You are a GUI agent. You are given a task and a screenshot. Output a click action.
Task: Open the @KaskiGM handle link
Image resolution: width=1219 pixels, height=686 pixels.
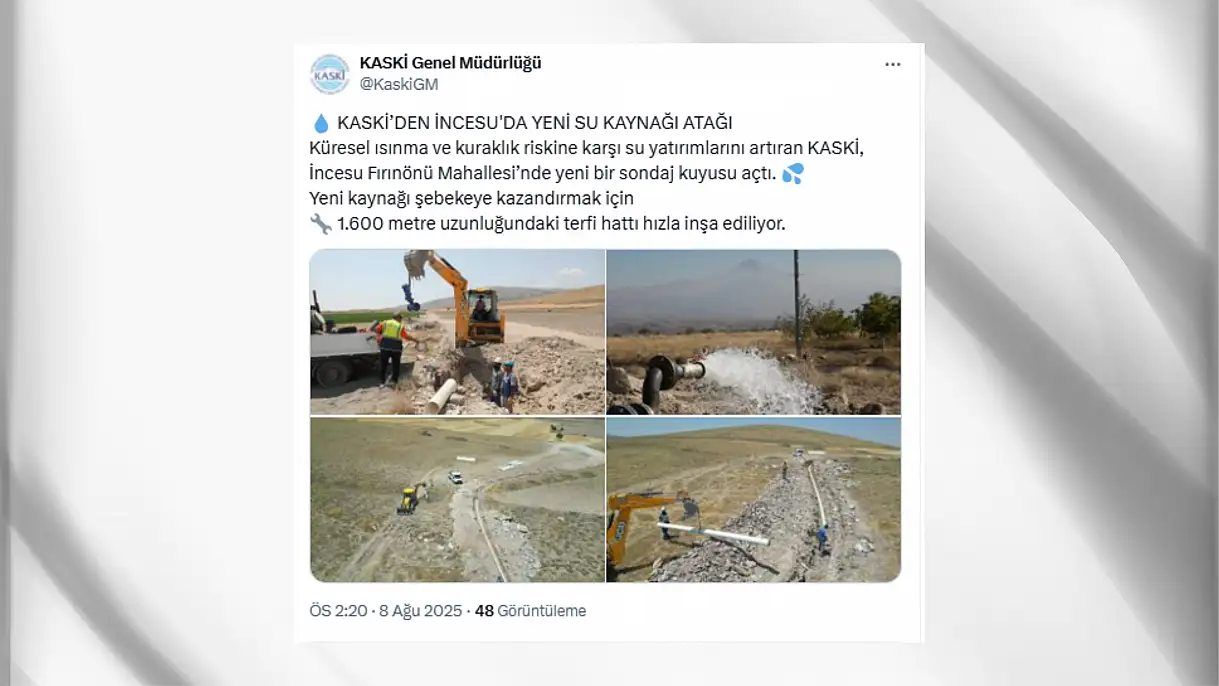pos(399,84)
